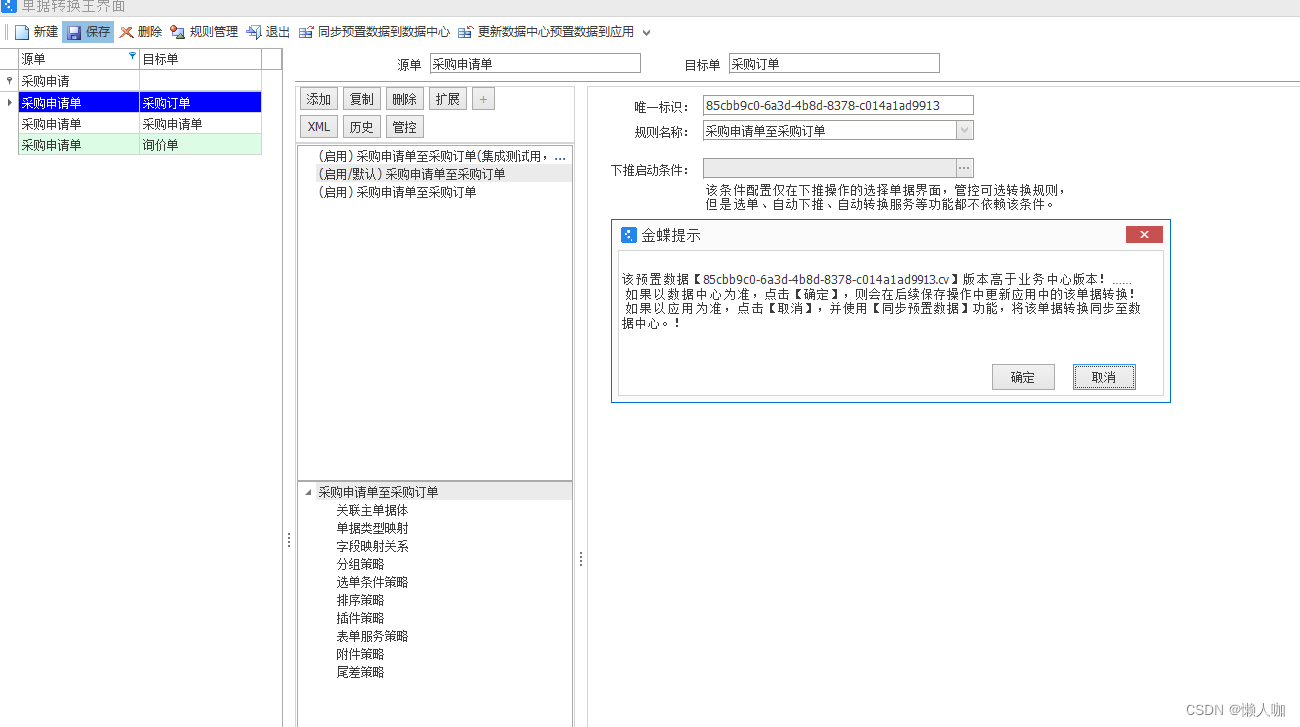Select the row with target 采购订单

tap(140, 102)
